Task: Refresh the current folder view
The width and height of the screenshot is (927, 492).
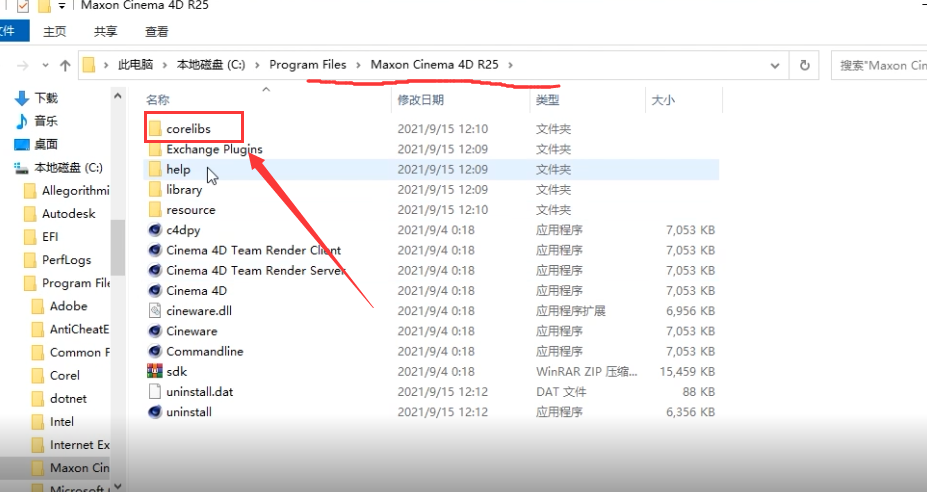Action: click(805, 65)
